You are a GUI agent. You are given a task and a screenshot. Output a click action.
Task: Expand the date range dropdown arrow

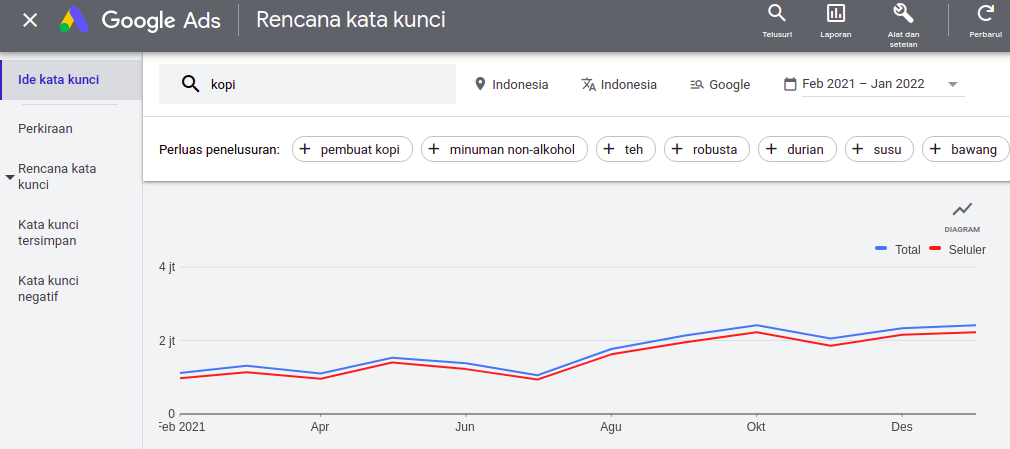(x=953, y=84)
